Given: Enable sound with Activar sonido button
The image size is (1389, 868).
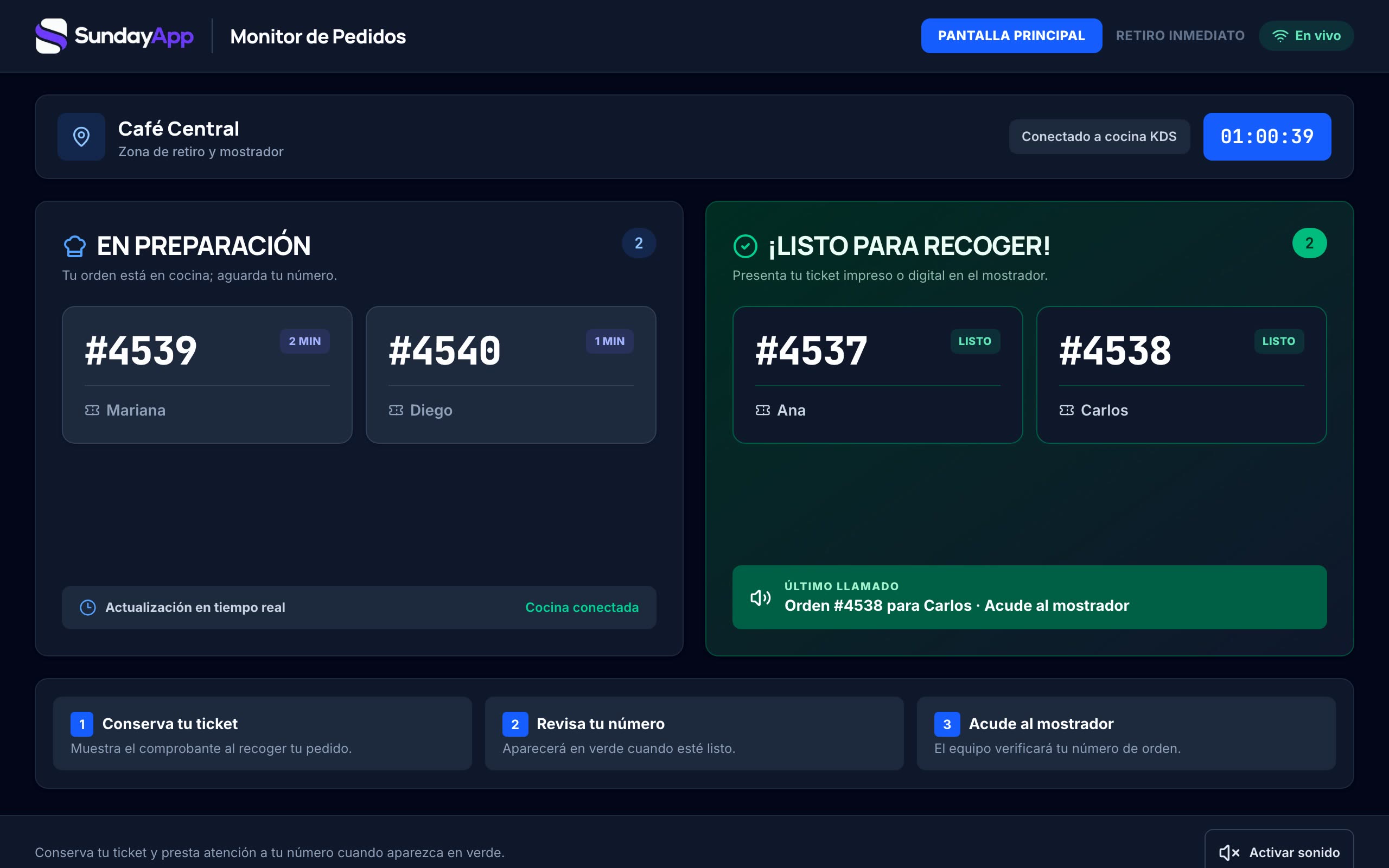Looking at the screenshot, I should coord(1279,852).
